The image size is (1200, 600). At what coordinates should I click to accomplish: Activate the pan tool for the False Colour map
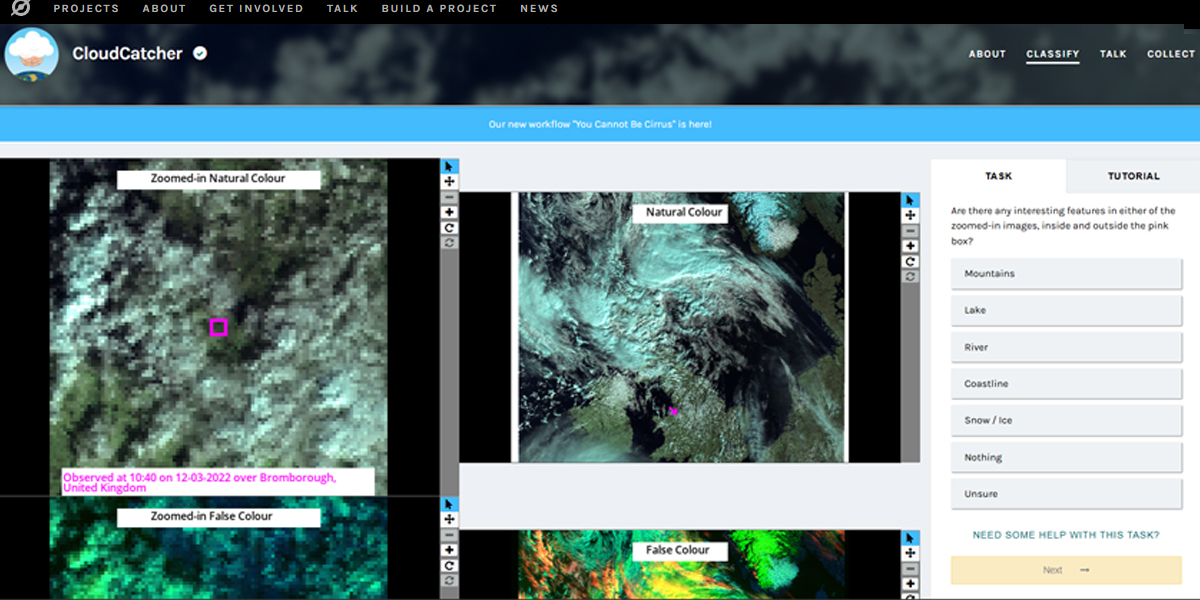click(x=910, y=553)
